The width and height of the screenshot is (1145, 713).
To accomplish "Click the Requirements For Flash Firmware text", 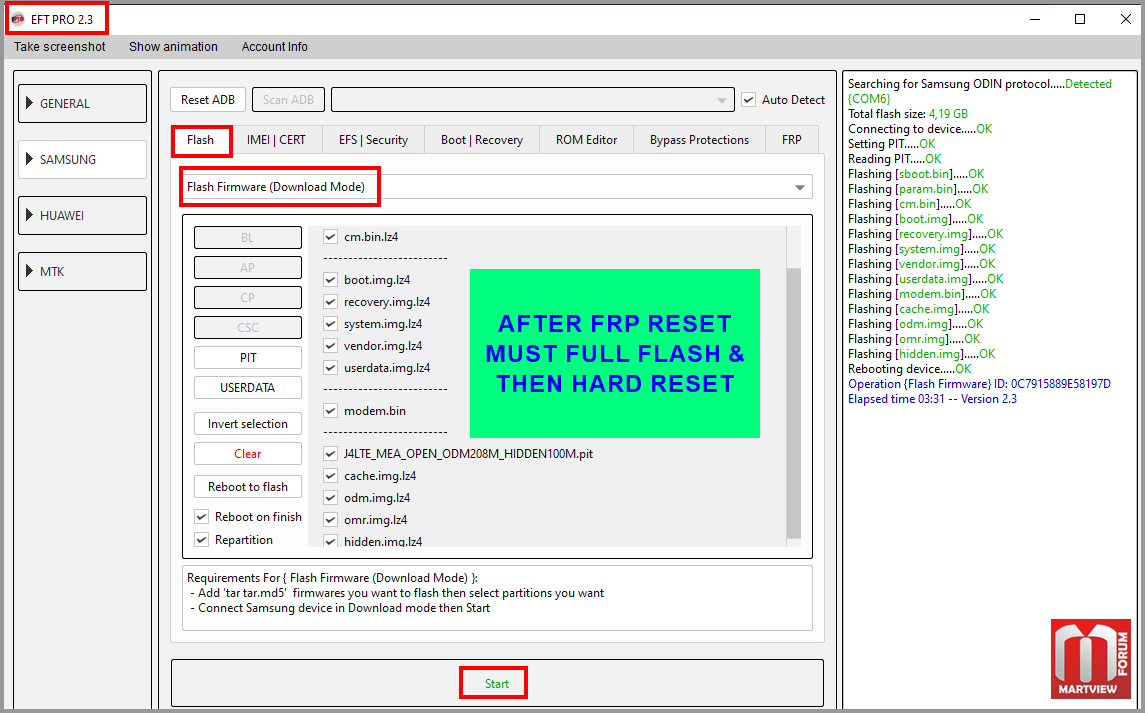I will click(332, 578).
